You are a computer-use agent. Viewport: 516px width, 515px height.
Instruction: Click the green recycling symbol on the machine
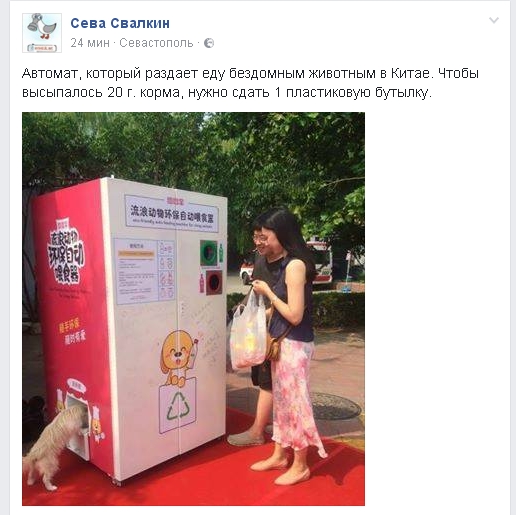(178, 407)
